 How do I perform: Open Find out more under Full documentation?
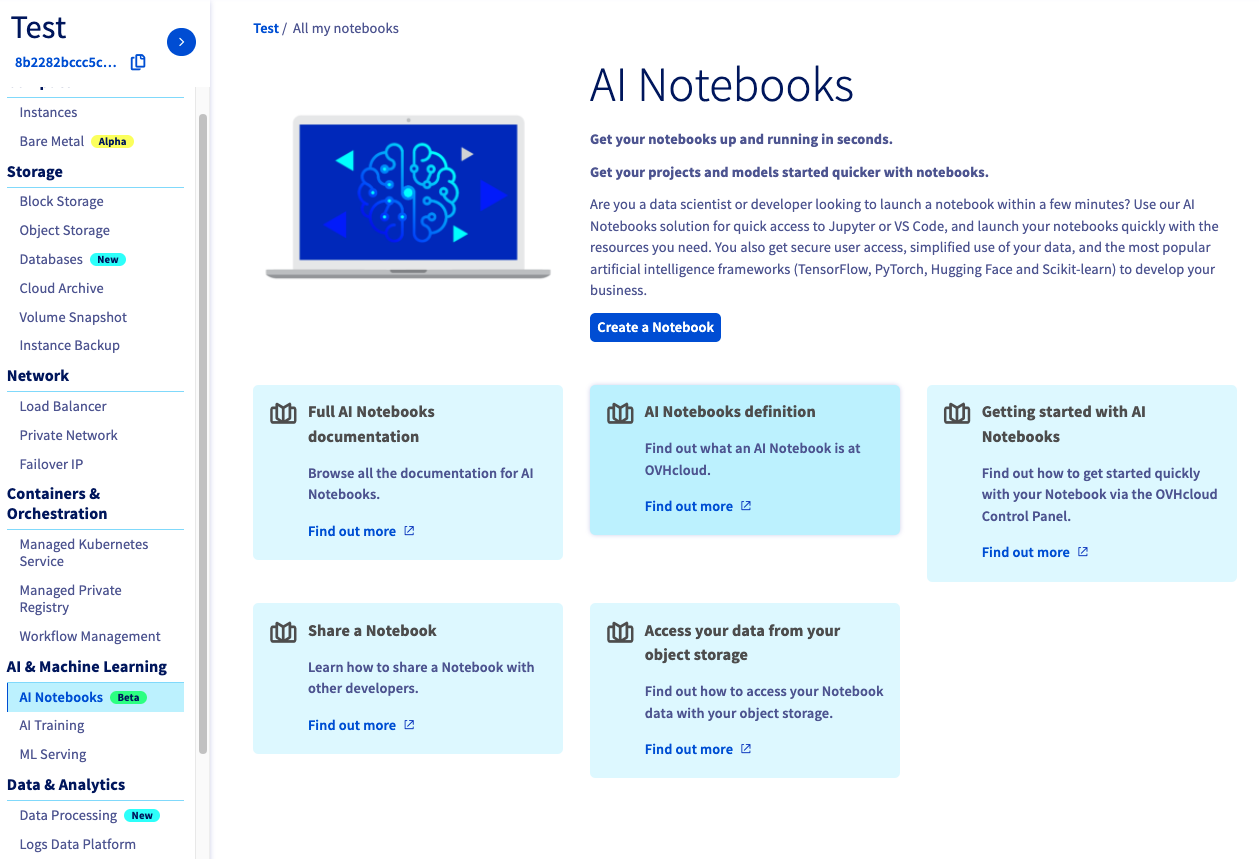351,531
